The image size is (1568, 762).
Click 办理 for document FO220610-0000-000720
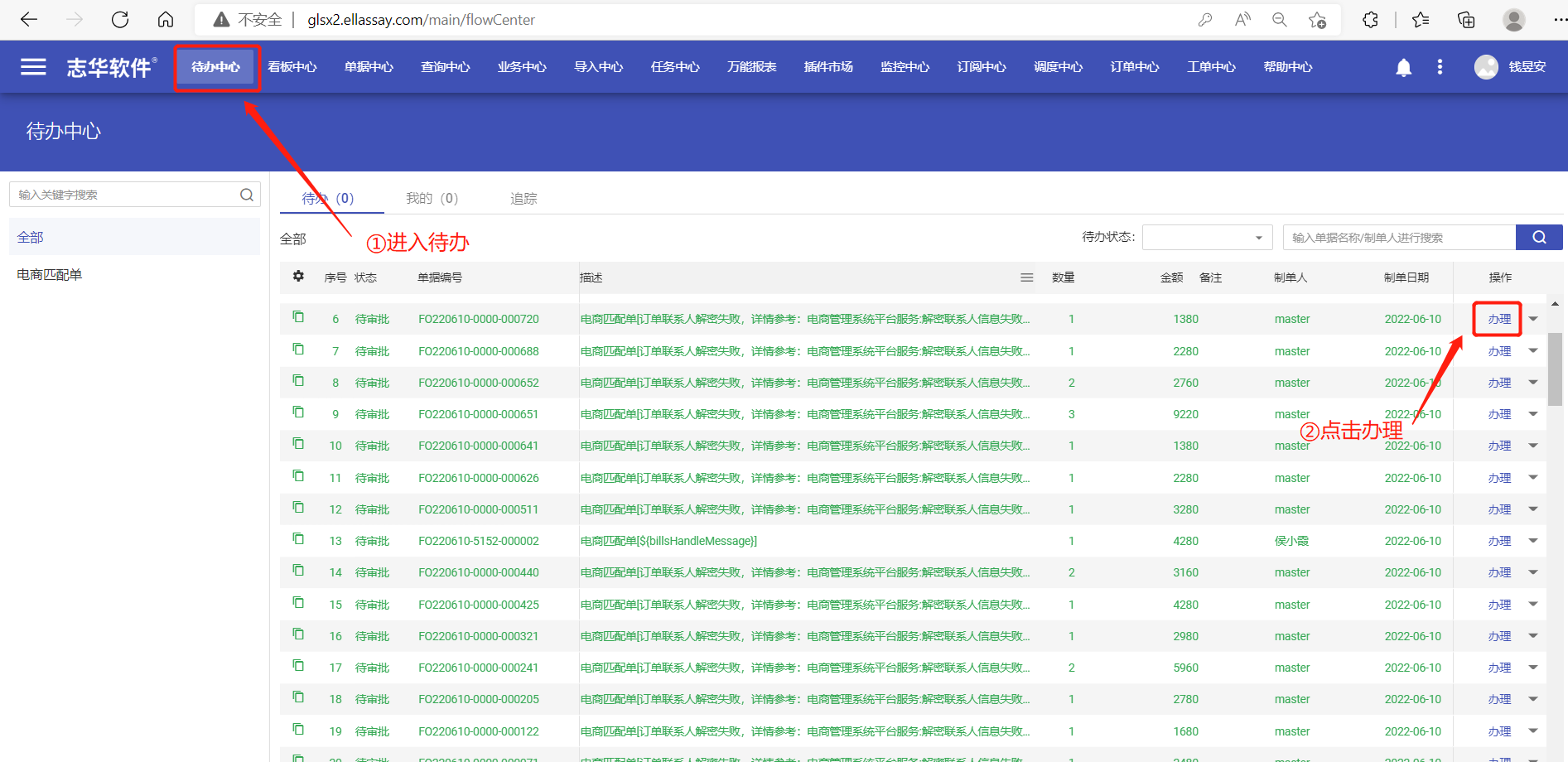[x=1498, y=319]
